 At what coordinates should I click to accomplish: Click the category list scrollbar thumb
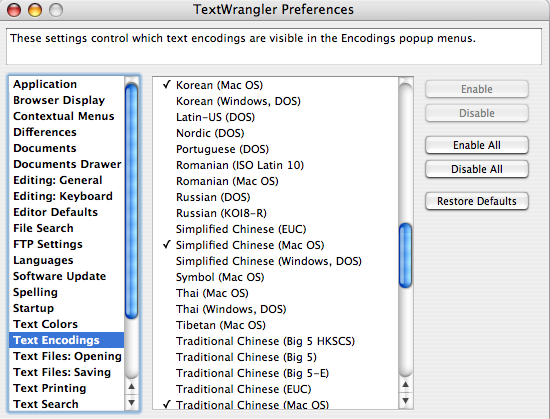click(x=132, y=201)
